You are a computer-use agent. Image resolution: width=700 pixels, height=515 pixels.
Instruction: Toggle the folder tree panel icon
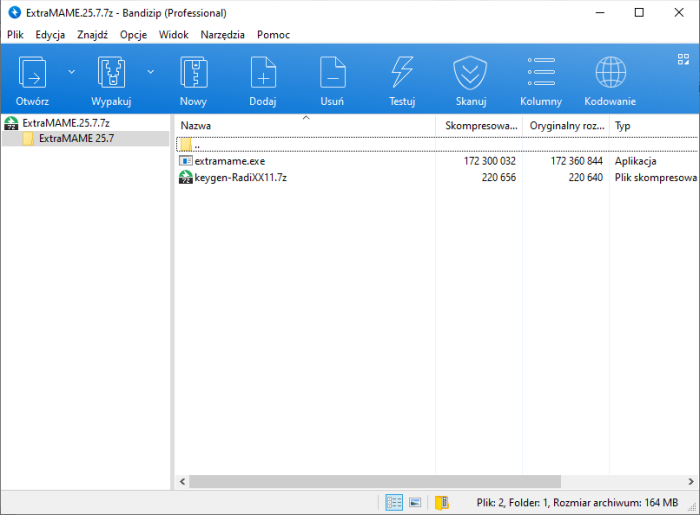(442, 503)
